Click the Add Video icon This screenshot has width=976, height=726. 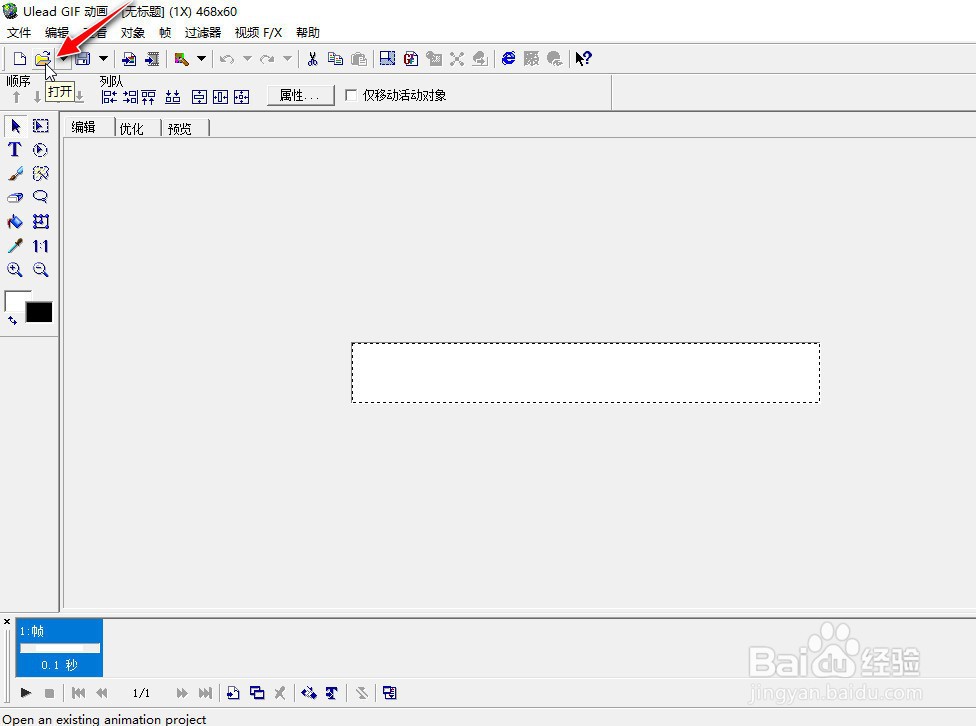pyautogui.click(x=152, y=59)
